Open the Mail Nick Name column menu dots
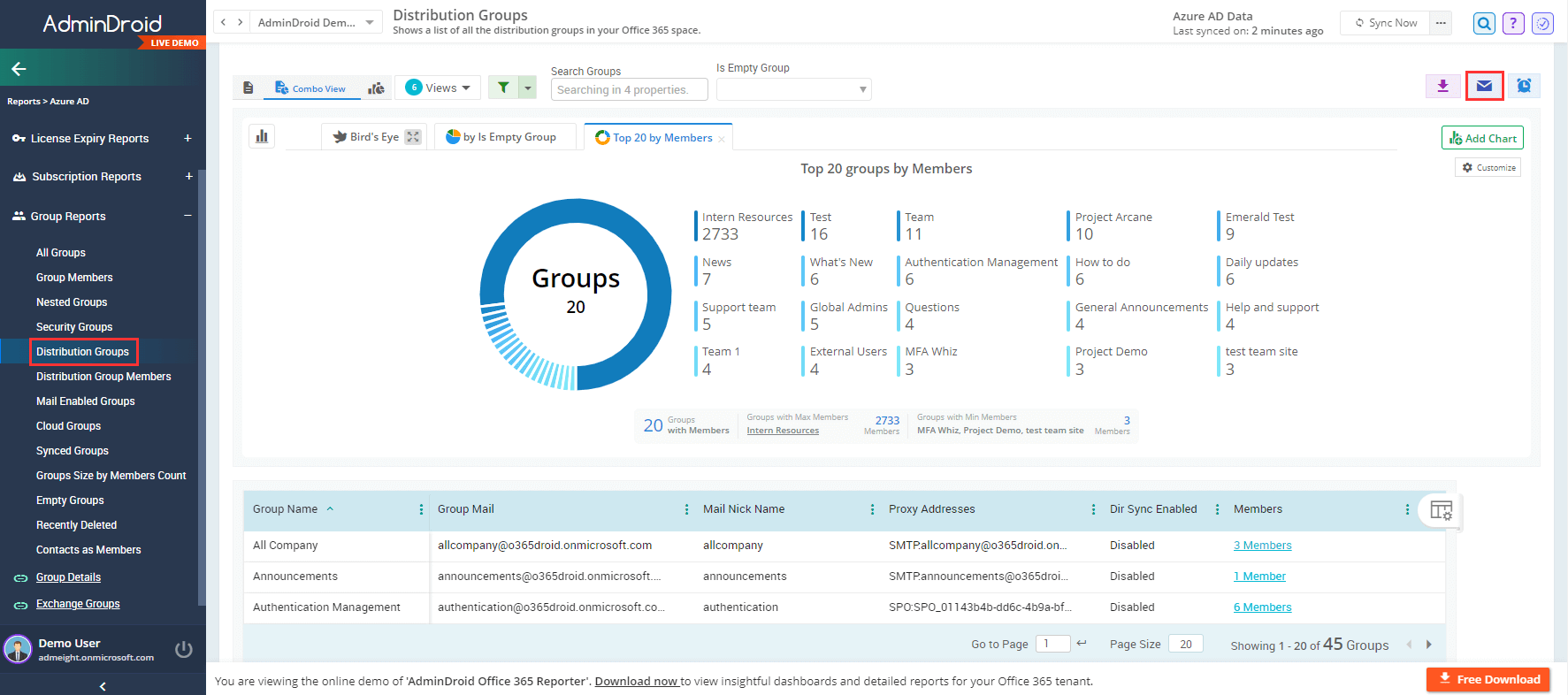 tap(872, 509)
